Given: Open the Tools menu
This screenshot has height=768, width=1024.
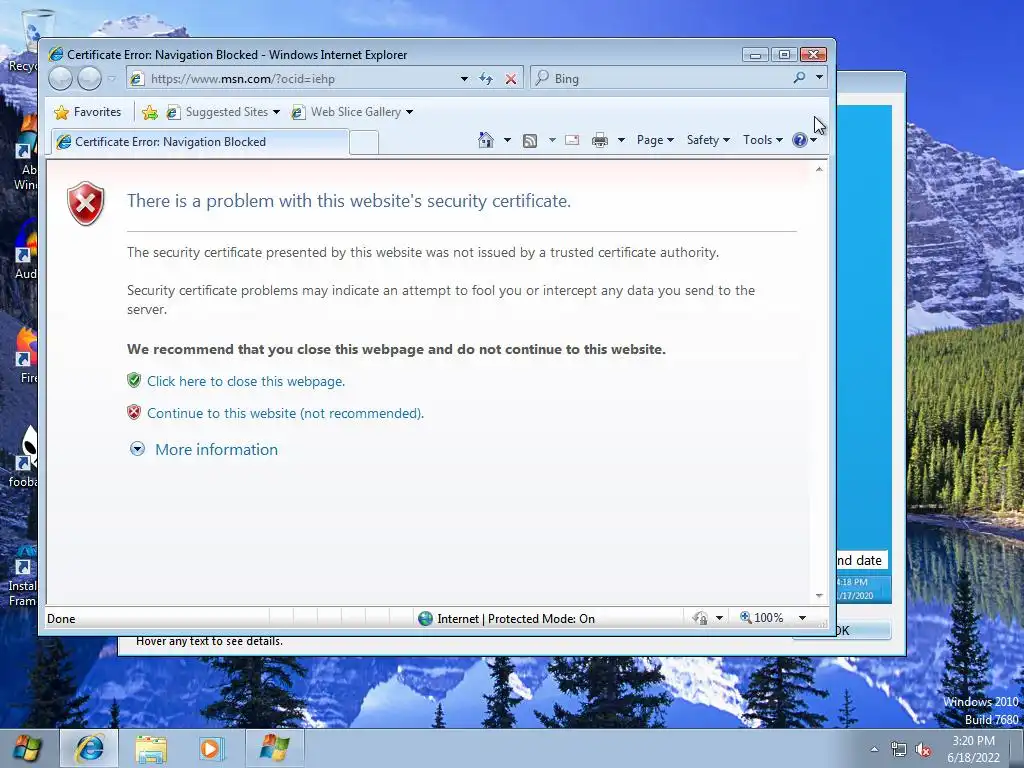Looking at the screenshot, I should click(x=762, y=140).
